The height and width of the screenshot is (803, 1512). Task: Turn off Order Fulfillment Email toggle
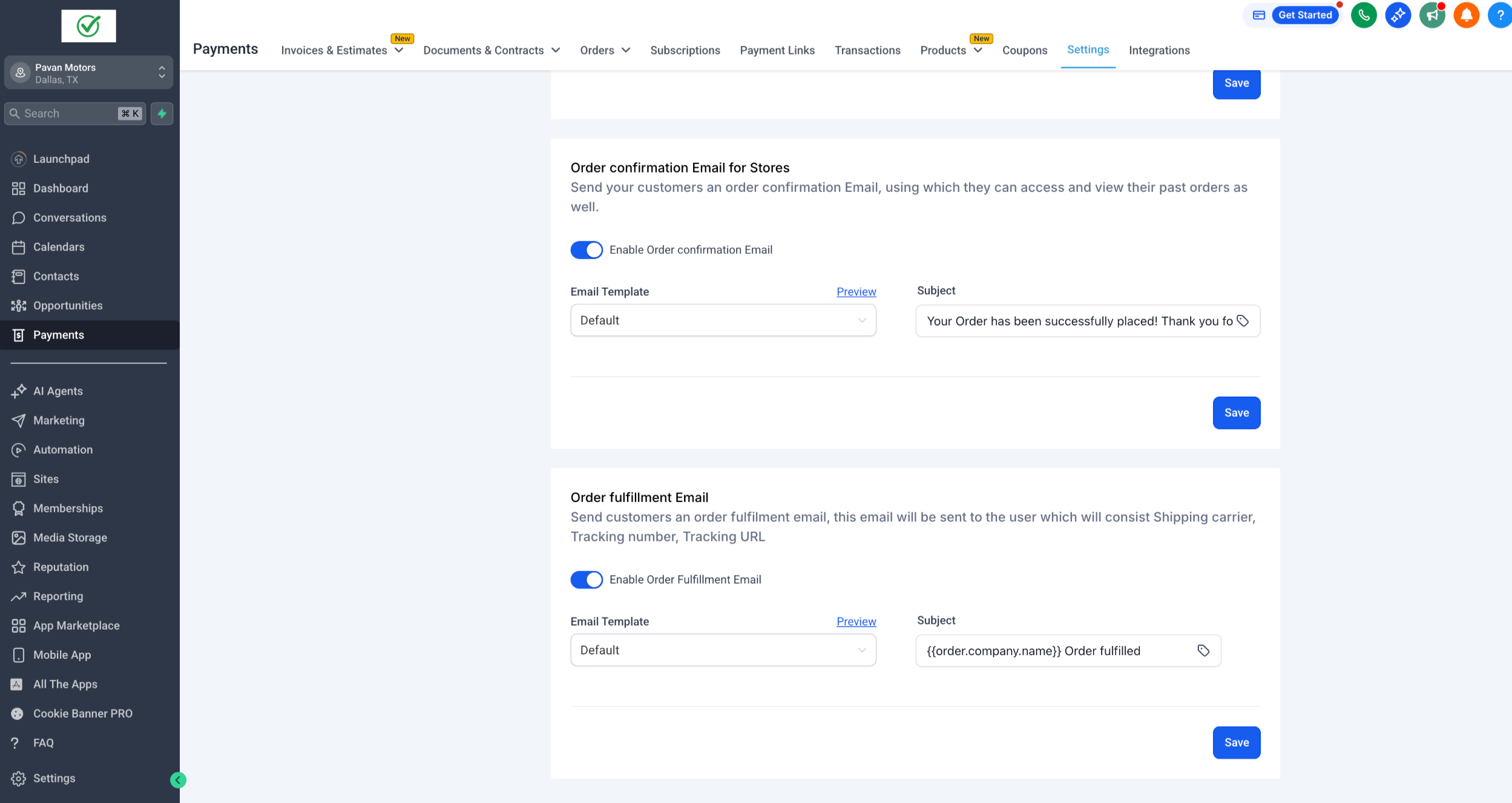tap(587, 580)
